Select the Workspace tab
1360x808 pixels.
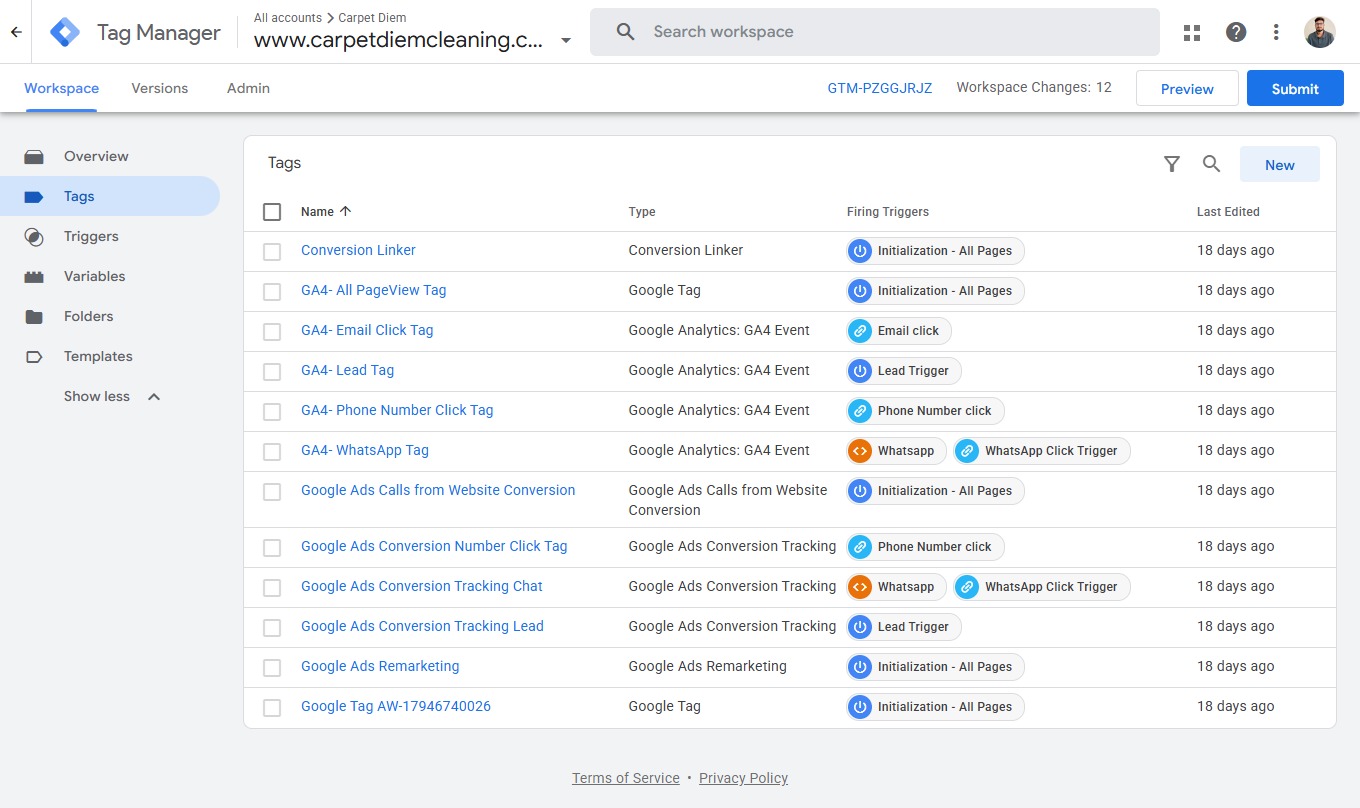coord(61,88)
